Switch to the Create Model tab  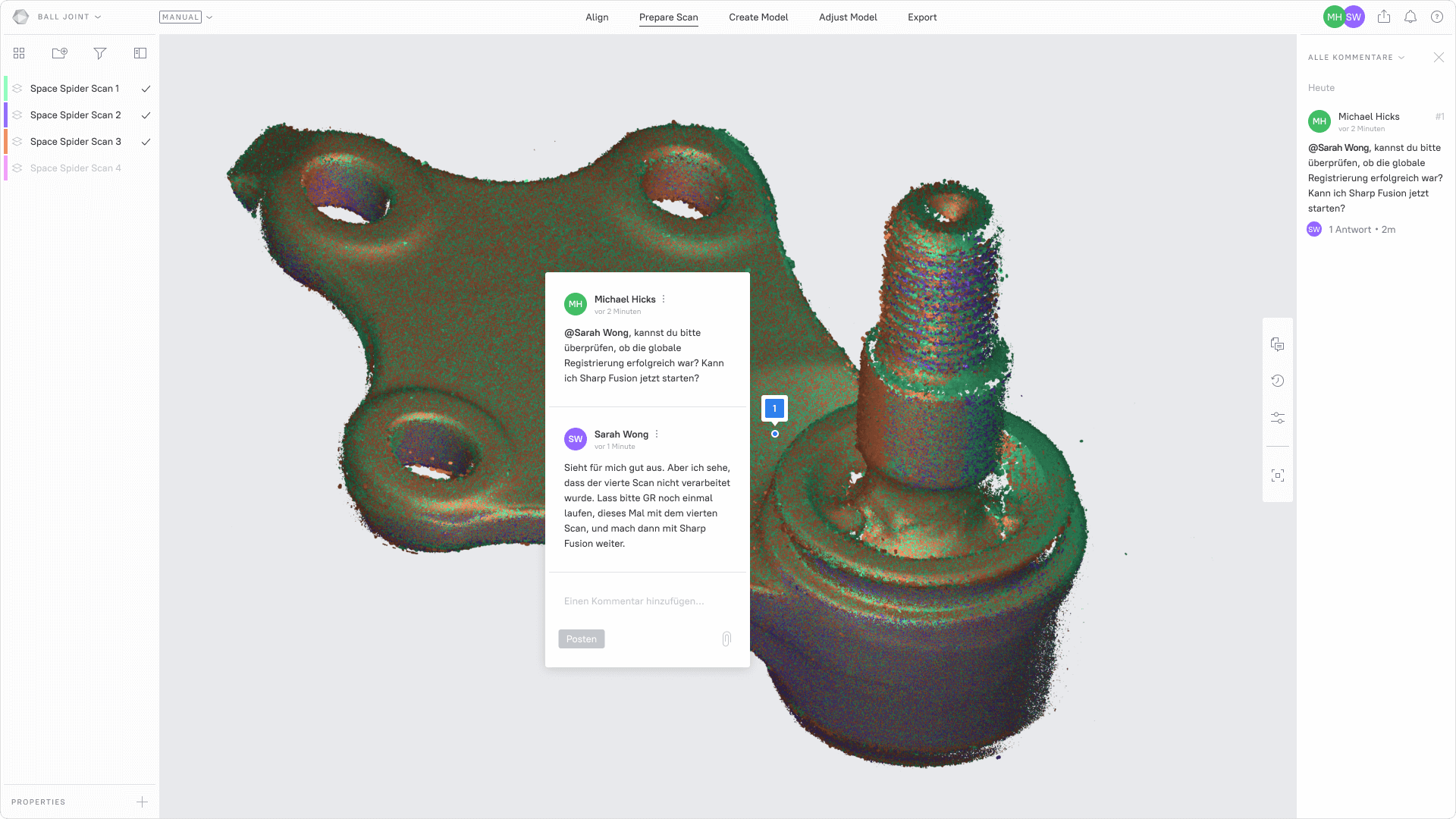[x=758, y=17]
